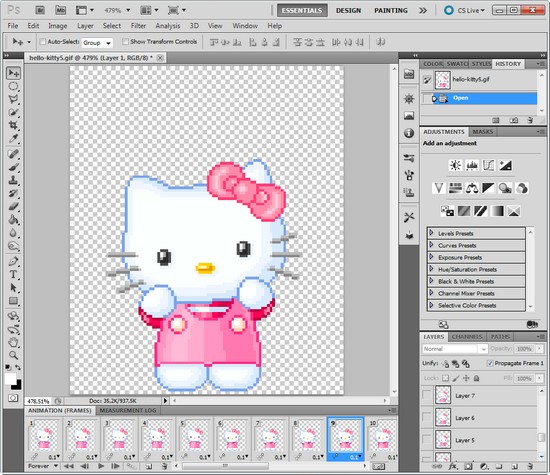Select the Brush tool
The image size is (550, 475).
(13, 167)
